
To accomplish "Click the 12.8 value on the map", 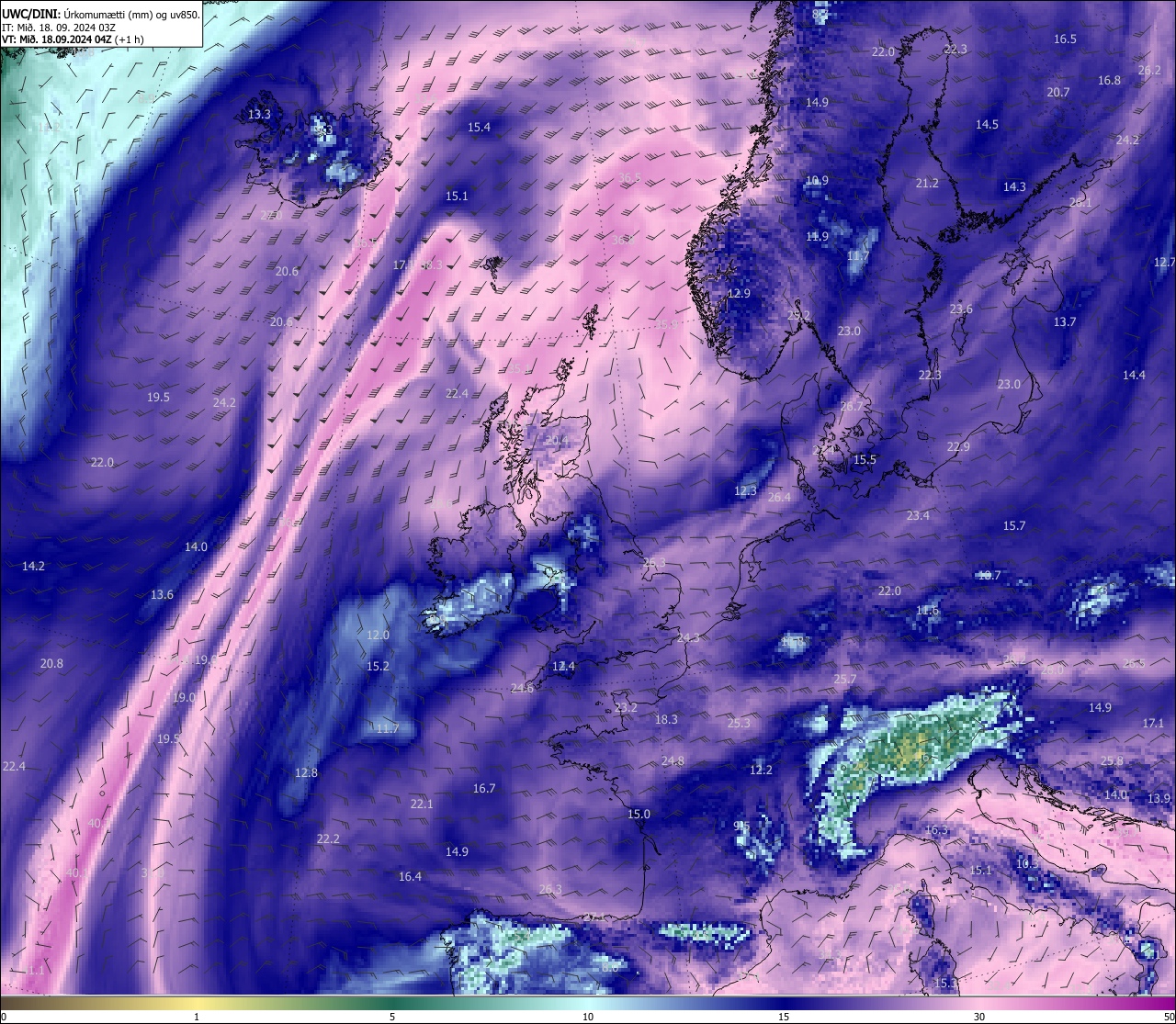I will point(306,773).
